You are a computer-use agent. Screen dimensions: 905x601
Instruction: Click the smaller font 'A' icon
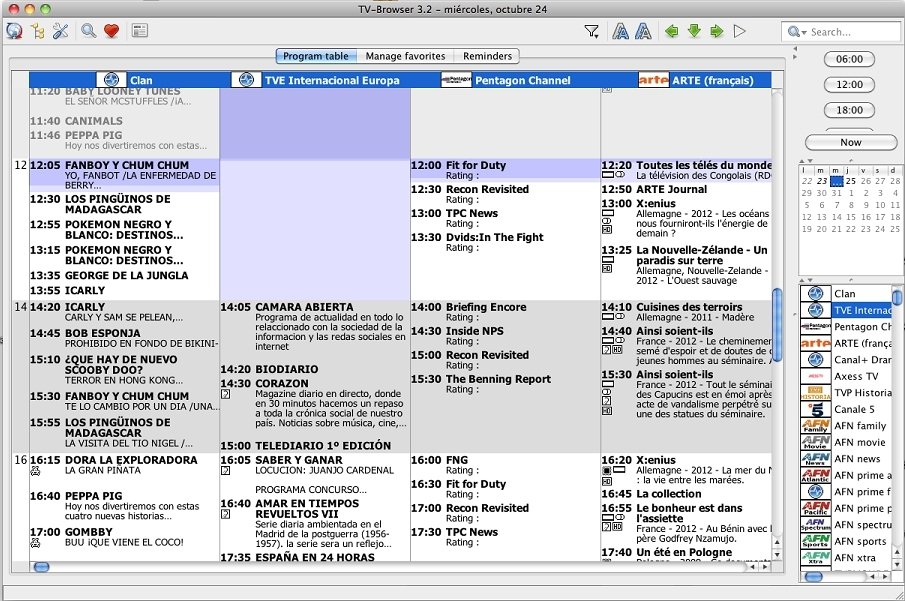tap(643, 31)
